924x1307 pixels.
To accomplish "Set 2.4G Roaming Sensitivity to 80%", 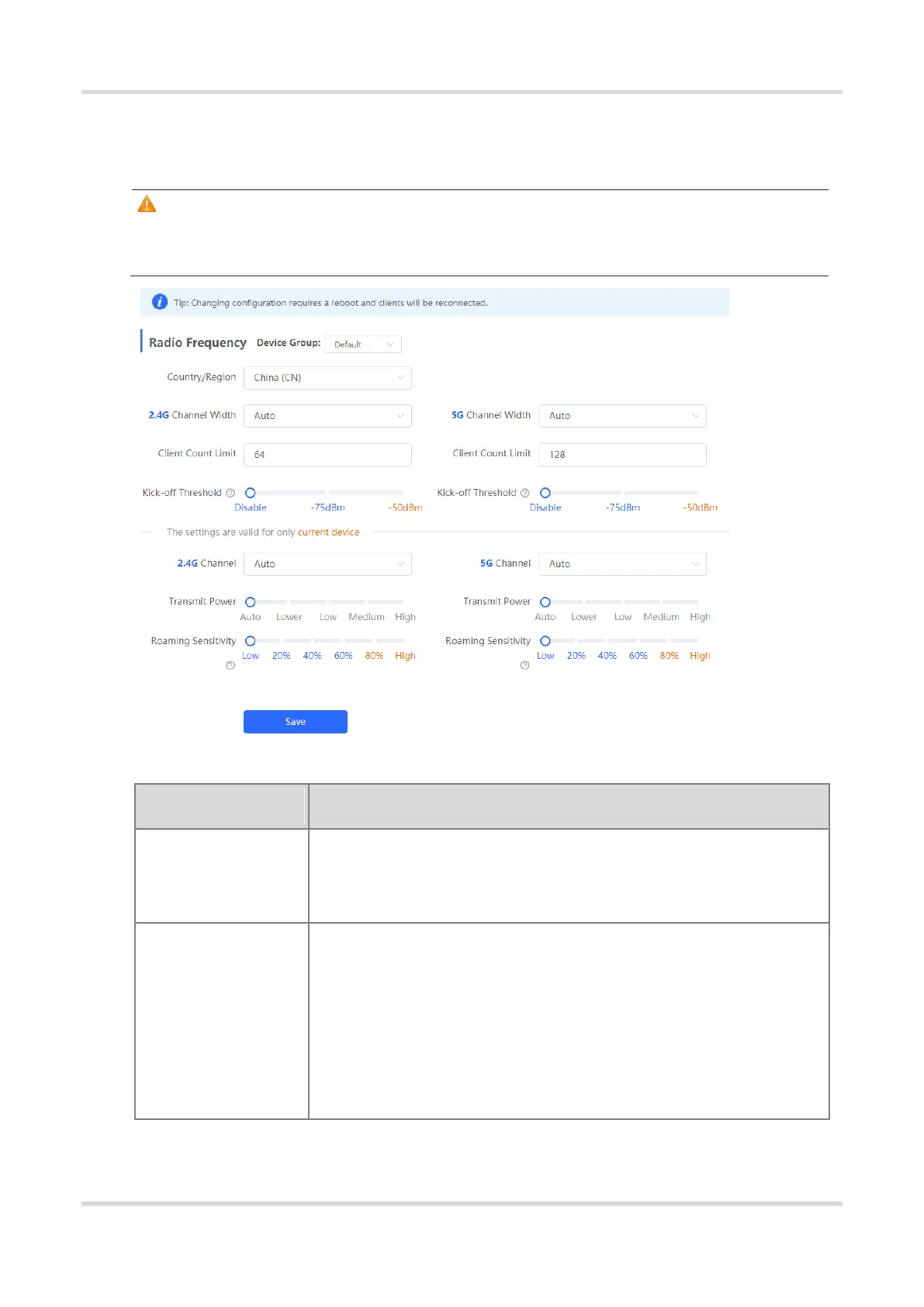I will [374, 656].
